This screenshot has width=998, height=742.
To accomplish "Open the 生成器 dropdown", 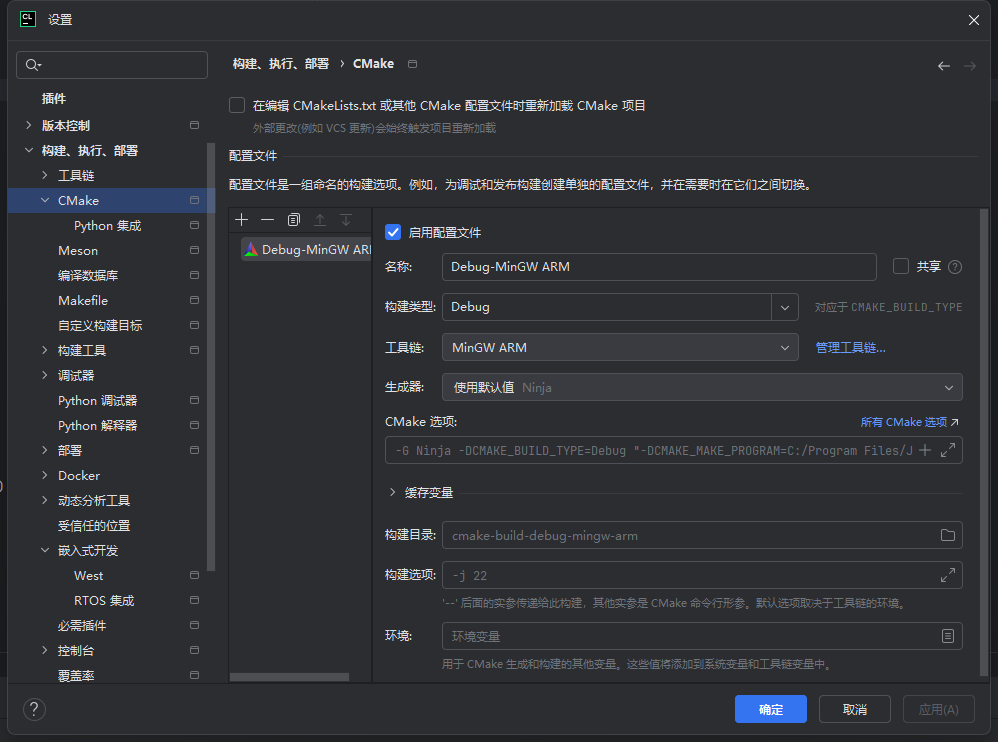I will coord(702,387).
